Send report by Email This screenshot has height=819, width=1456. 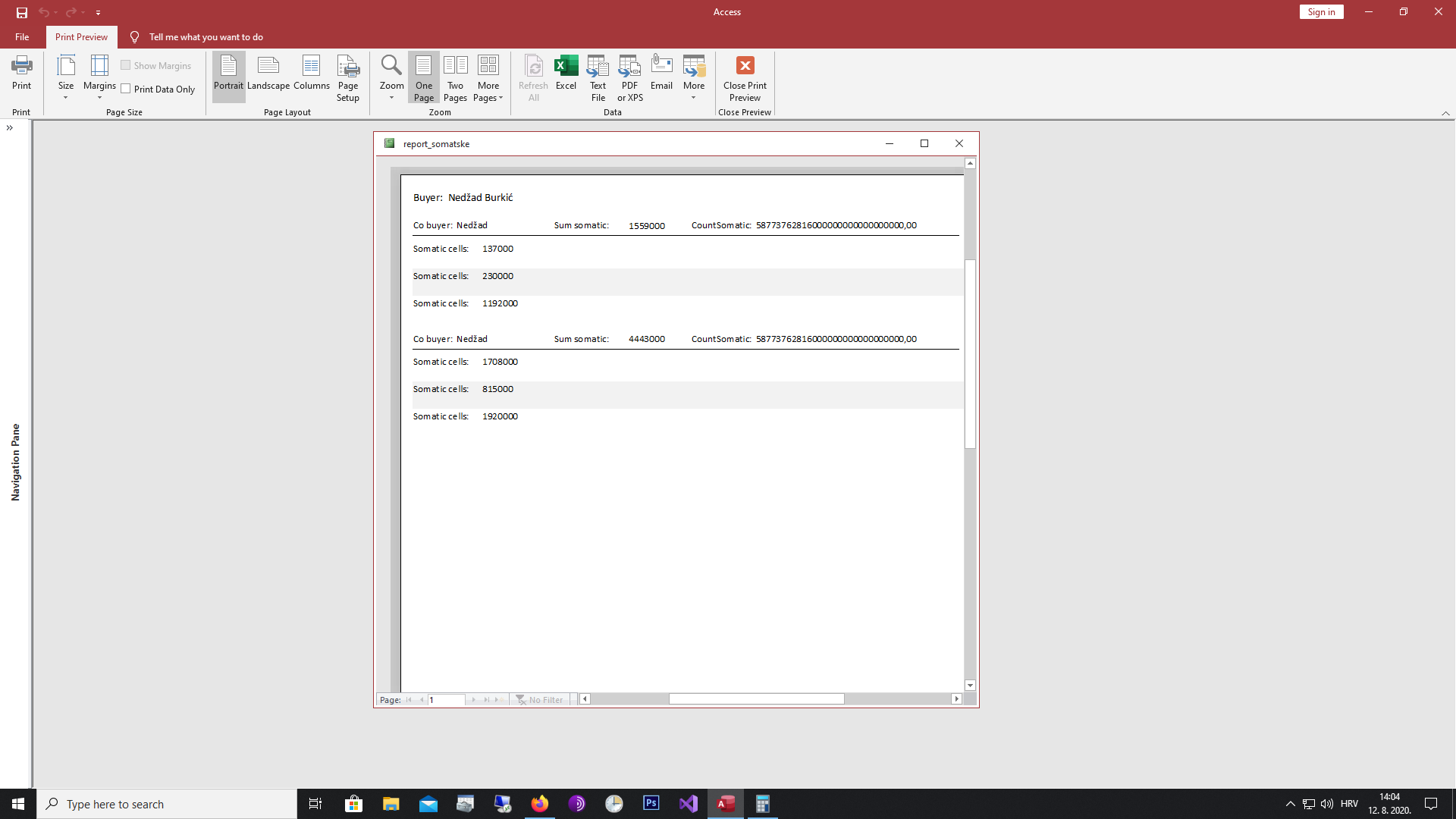coord(661,73)
